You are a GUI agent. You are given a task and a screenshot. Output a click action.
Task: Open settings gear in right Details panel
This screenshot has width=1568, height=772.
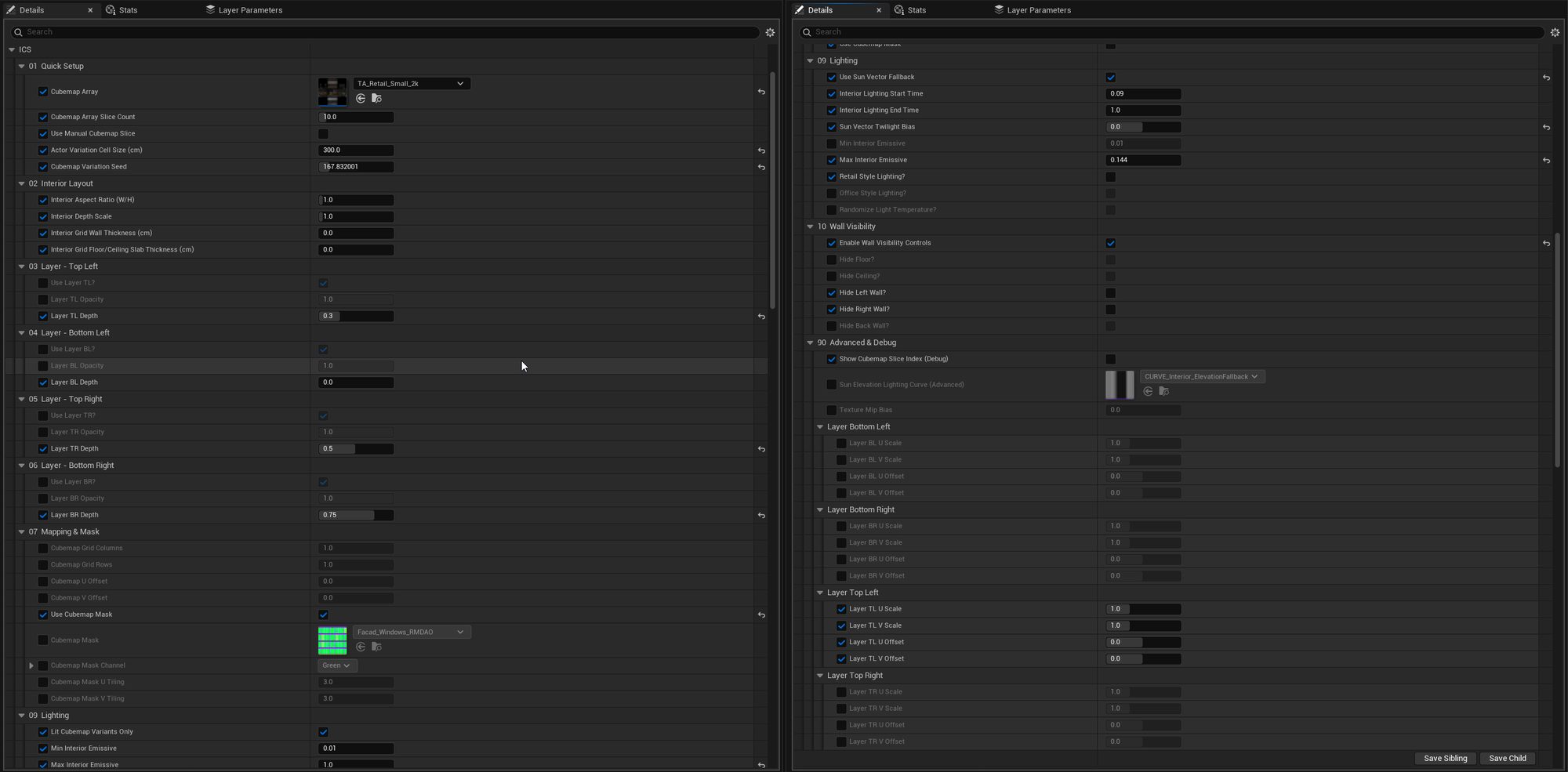[1555, 32]
